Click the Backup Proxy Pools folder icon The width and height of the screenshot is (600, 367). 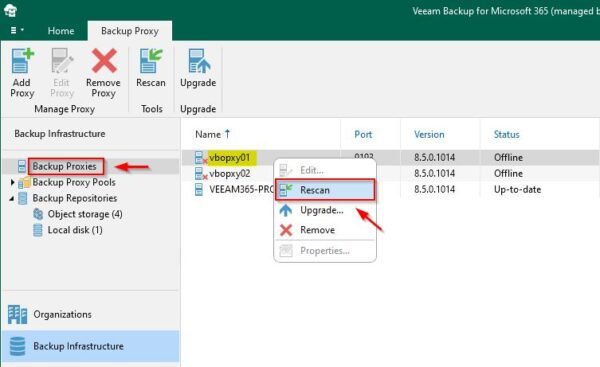coord(24,183)
